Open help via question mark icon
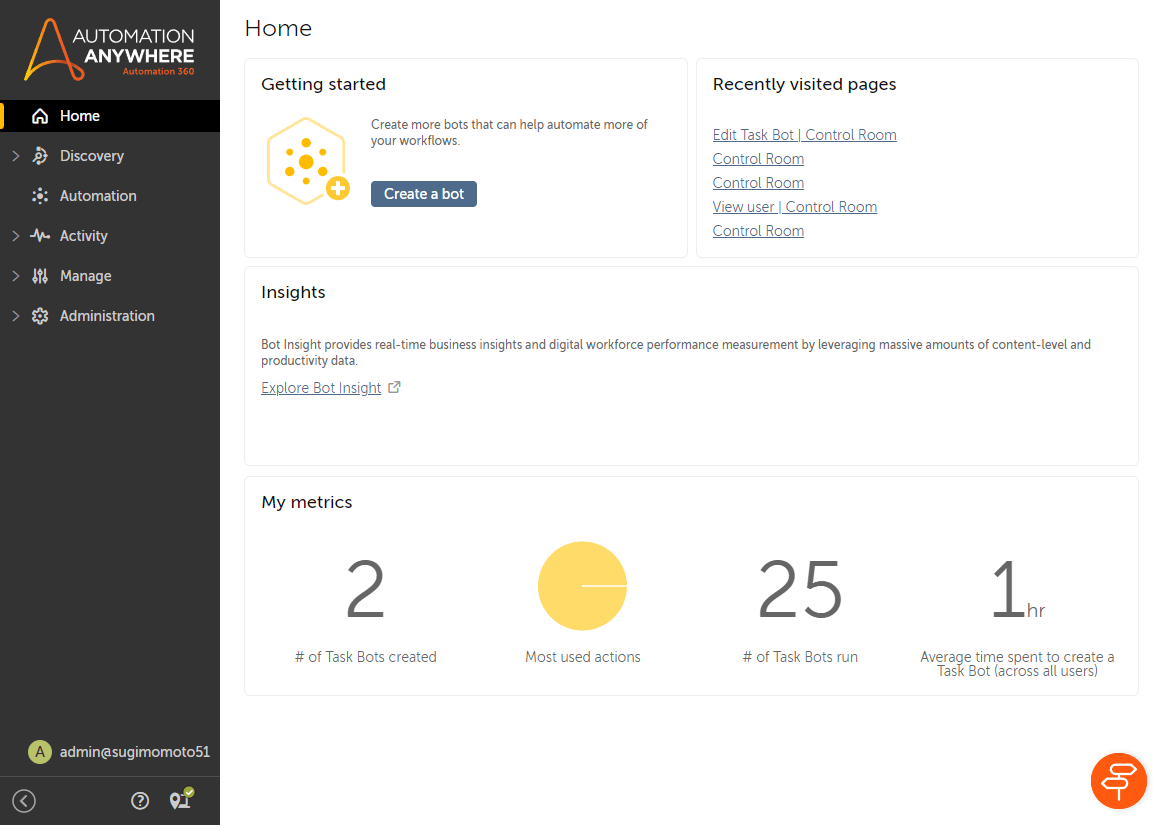The width and height of the screenshot is (1163, 825). pyautogui.click(x=140, y=801)
